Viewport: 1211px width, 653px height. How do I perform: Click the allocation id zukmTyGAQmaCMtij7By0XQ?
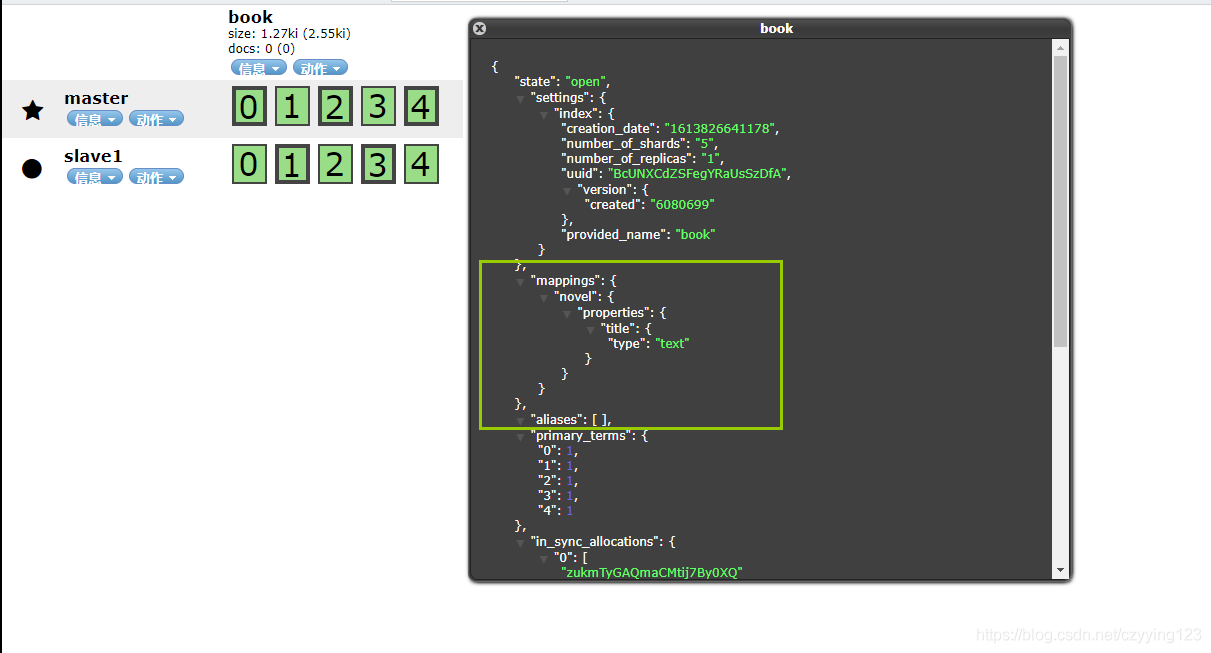click(652, 572)
